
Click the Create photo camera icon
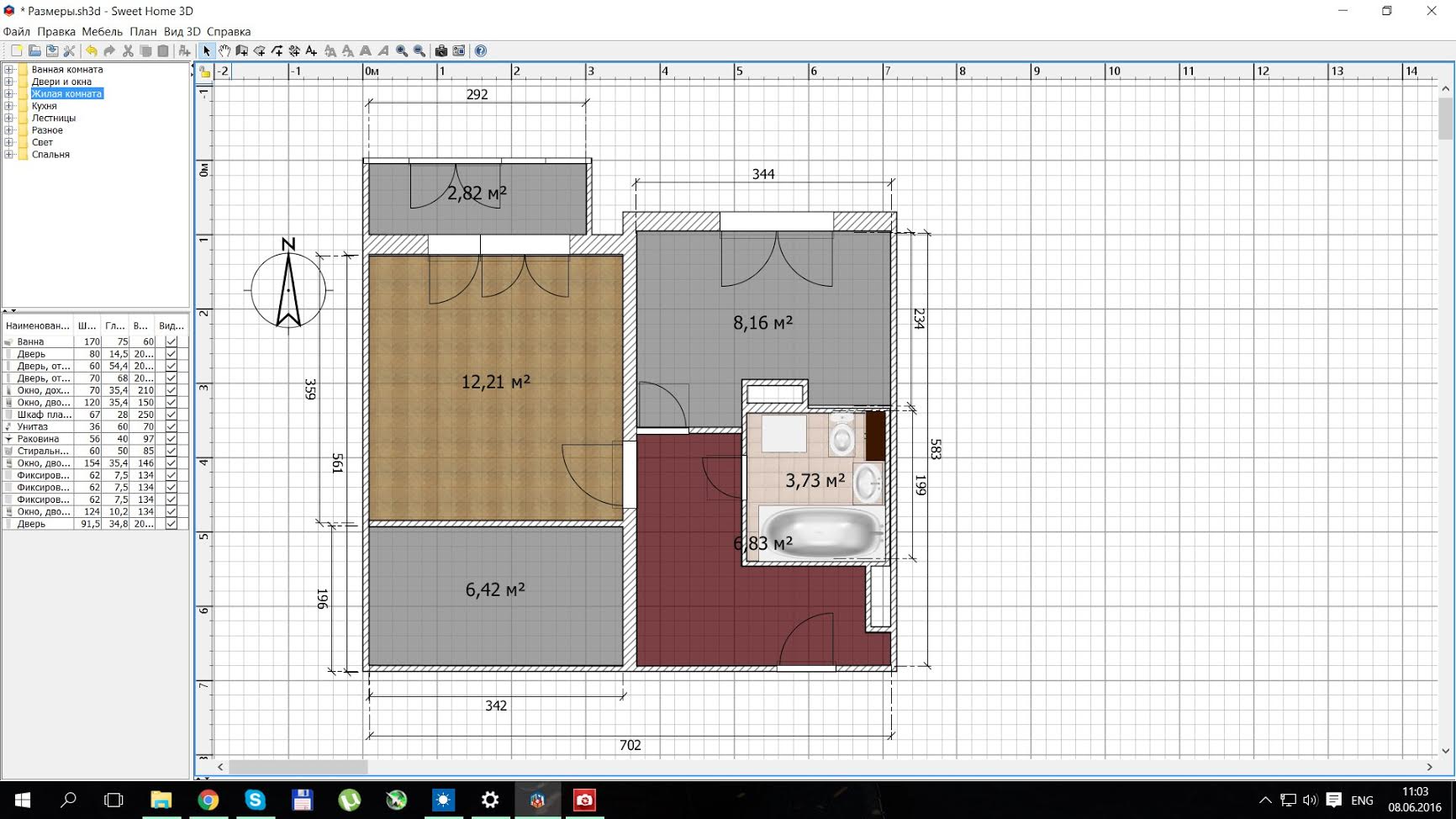(x=440, y=51)
